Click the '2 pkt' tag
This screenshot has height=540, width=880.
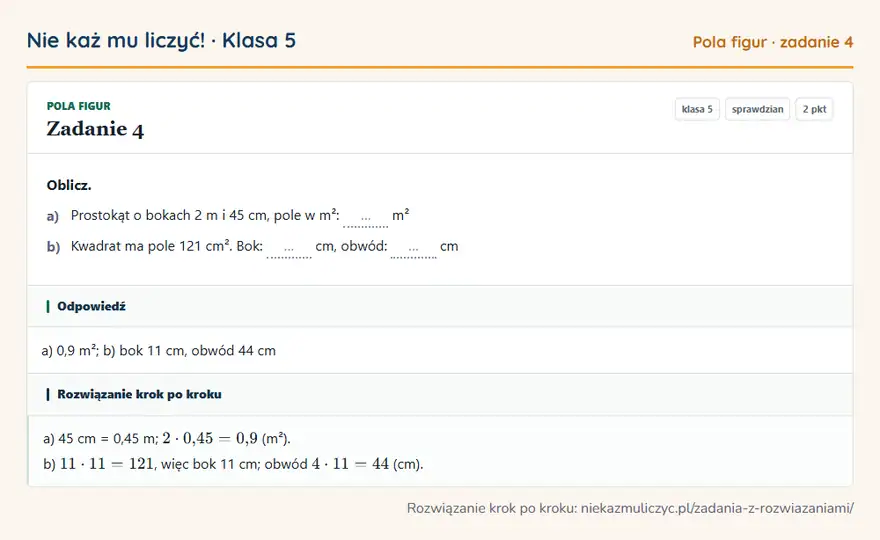pyautogui.click(x=814, y=109)
